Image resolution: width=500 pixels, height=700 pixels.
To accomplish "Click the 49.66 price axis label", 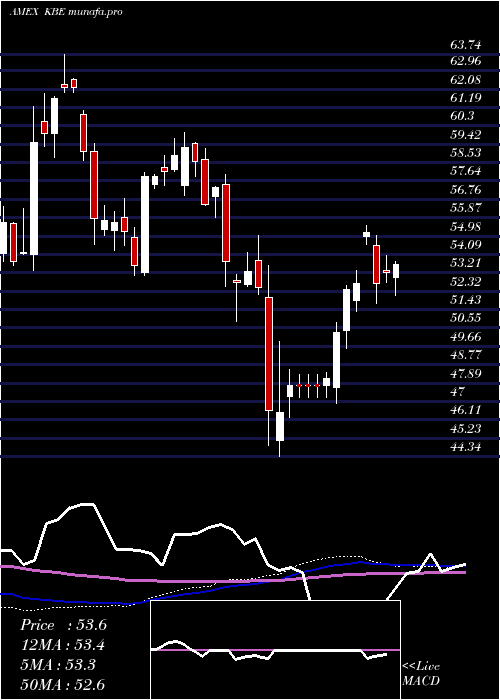I will pos(466,336).
